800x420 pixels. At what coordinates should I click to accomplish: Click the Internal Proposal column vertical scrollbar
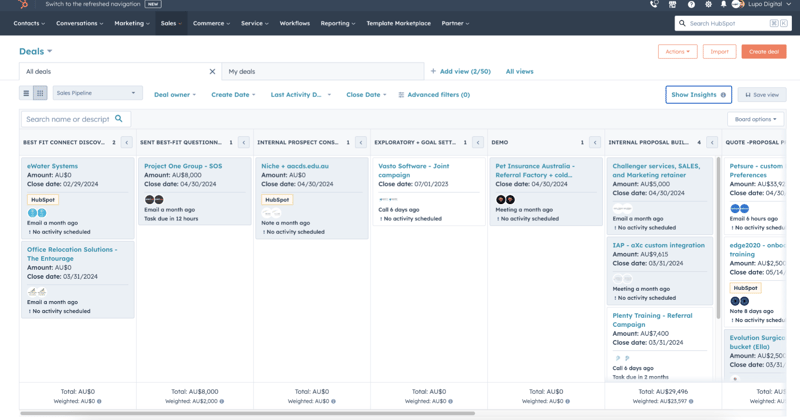[718, 238]
